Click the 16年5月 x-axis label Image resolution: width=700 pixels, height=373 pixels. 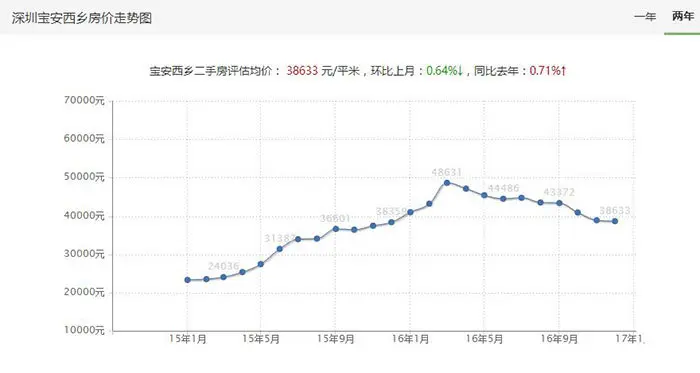pos(484,339)
